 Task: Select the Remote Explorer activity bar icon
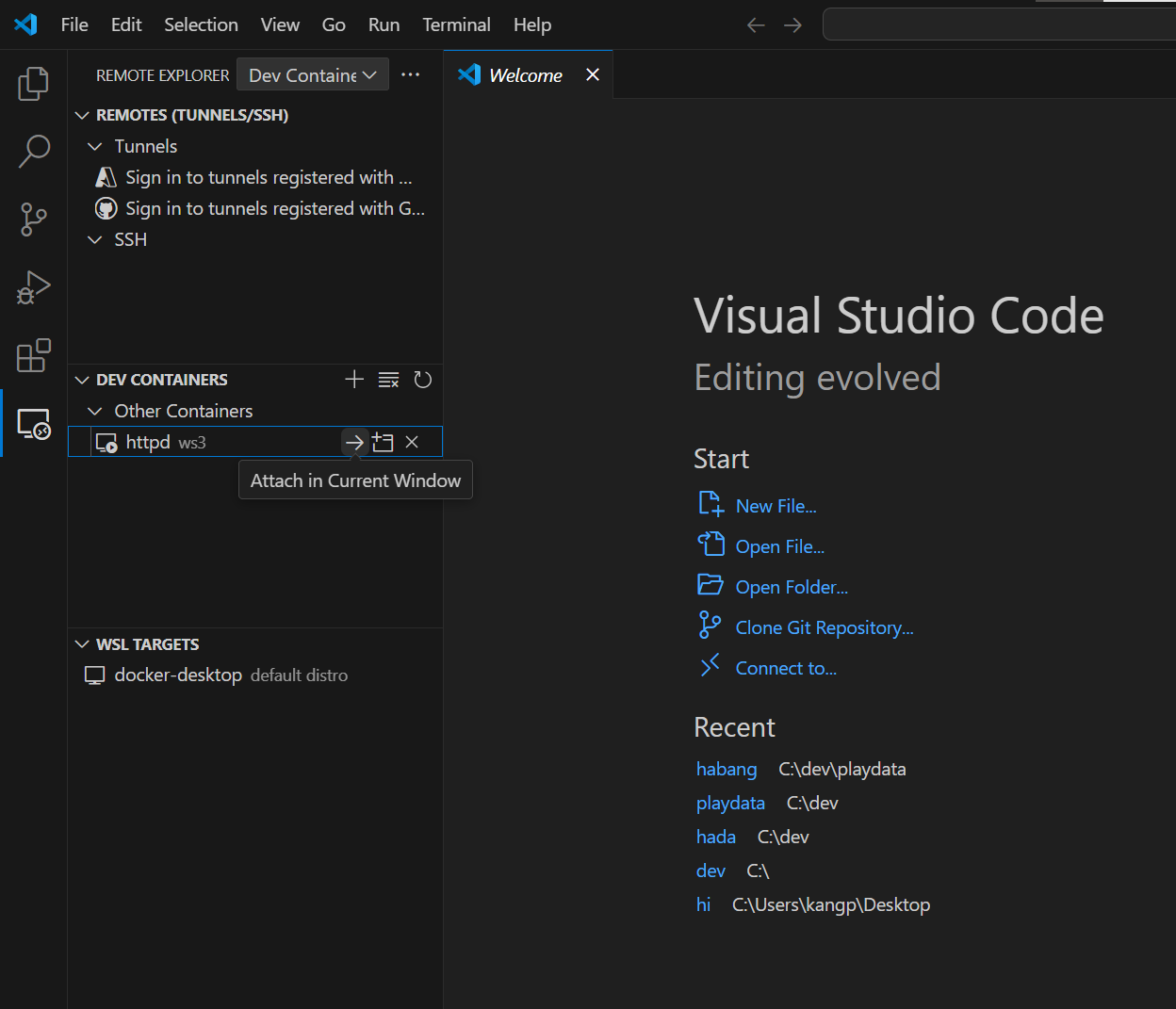33,424
